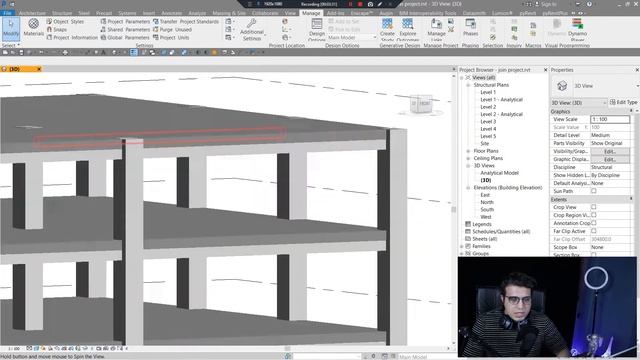Open the Site structural plan
The width and height of the screenshot is (640, 360).
click(484, 144)
